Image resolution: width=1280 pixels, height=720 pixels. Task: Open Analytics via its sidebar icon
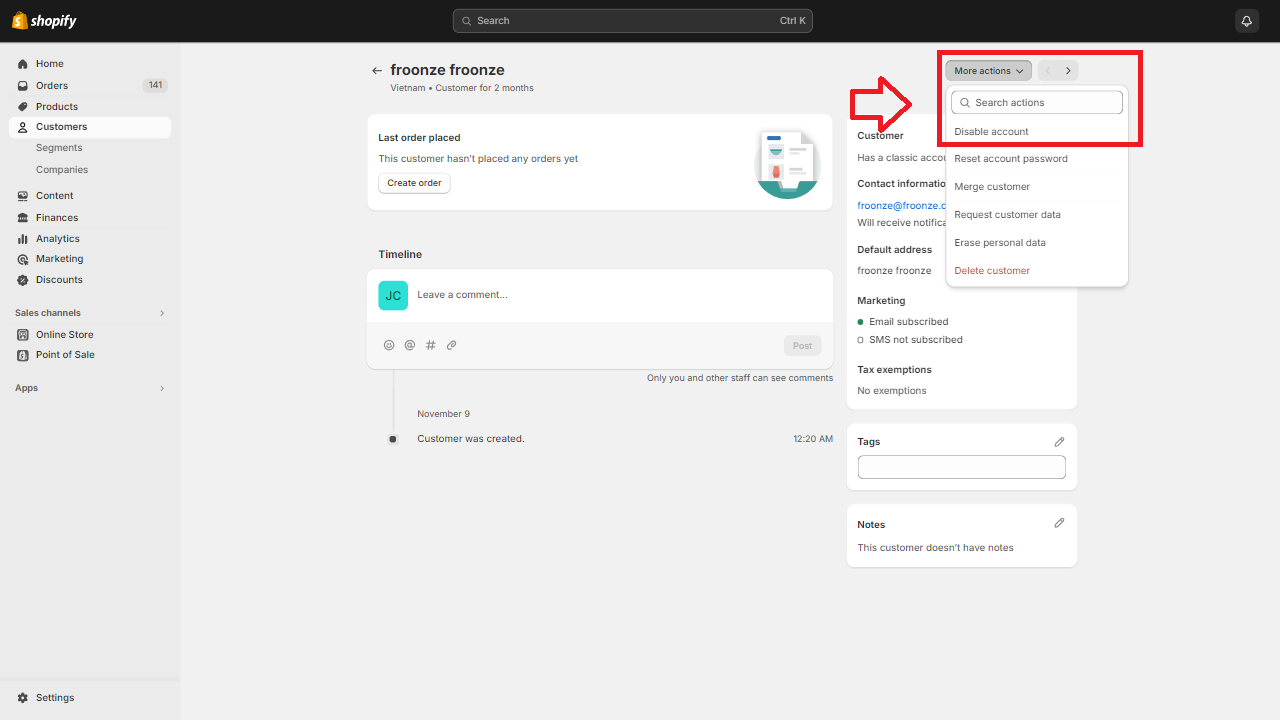tap(22, 238)
